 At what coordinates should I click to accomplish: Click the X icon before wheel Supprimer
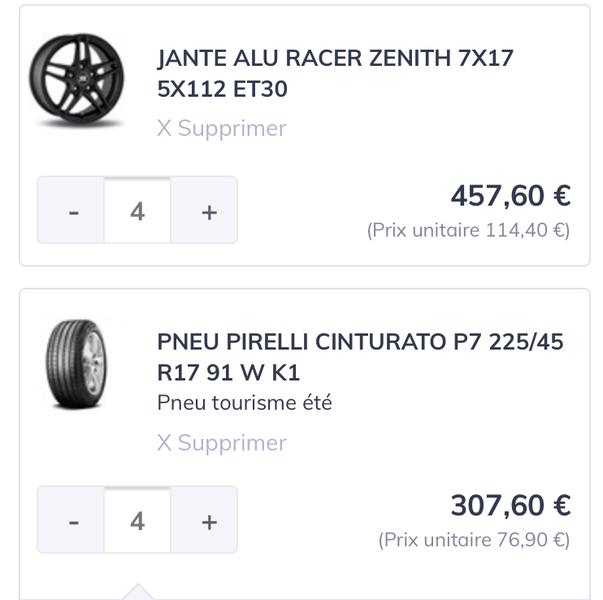(164, 128)
